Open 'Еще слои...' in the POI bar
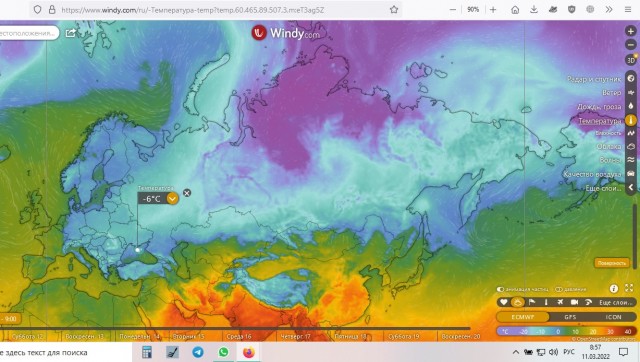 click(616, 302)
